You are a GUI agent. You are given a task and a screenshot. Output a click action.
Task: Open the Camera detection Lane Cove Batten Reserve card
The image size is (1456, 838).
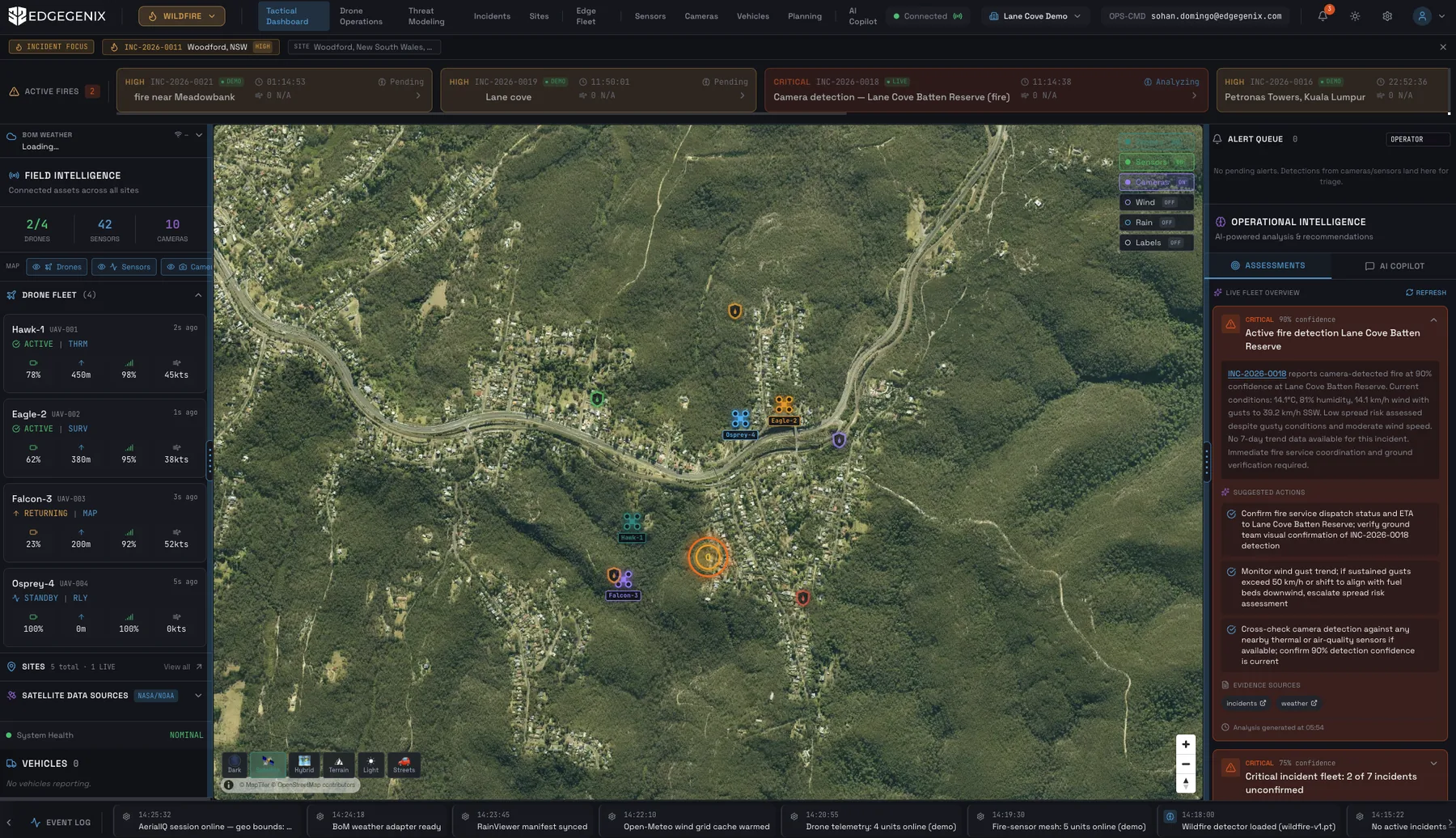coord(986,90)
